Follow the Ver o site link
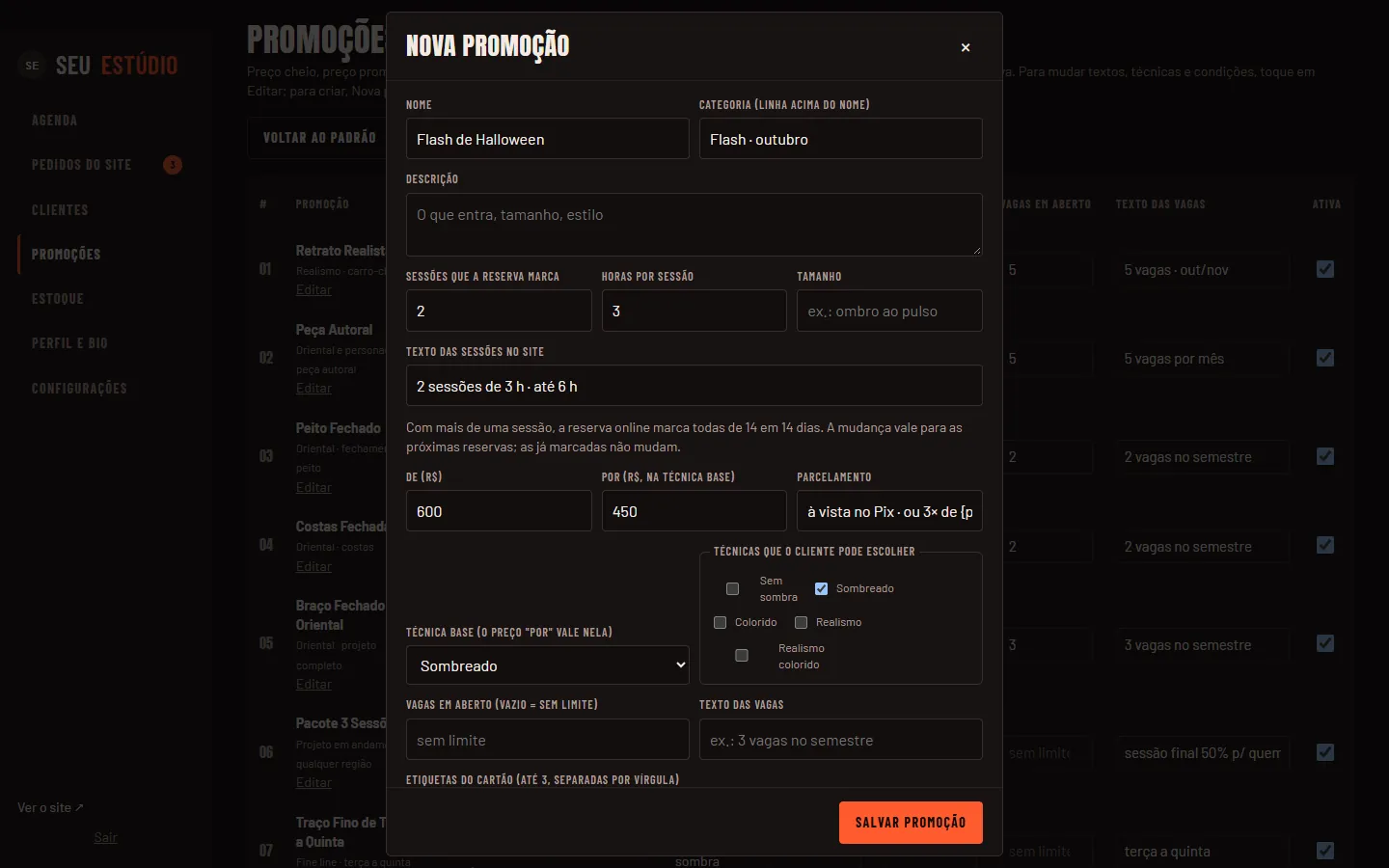This screenshot has width=1389, height=868. click(x=50, y=807)
